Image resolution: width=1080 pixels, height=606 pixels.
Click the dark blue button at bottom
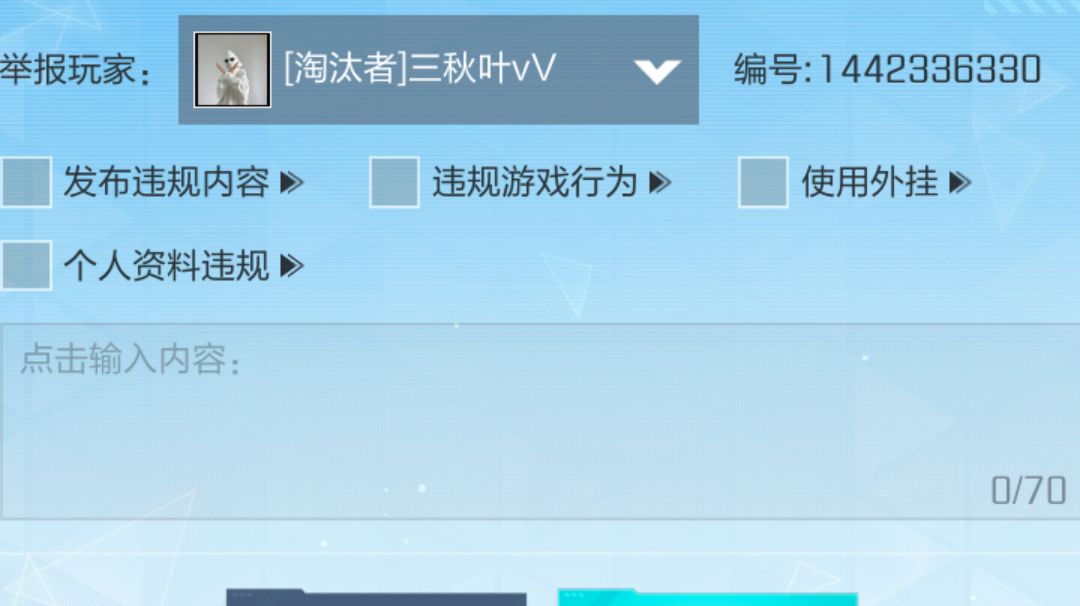click(x=376, y=598)
